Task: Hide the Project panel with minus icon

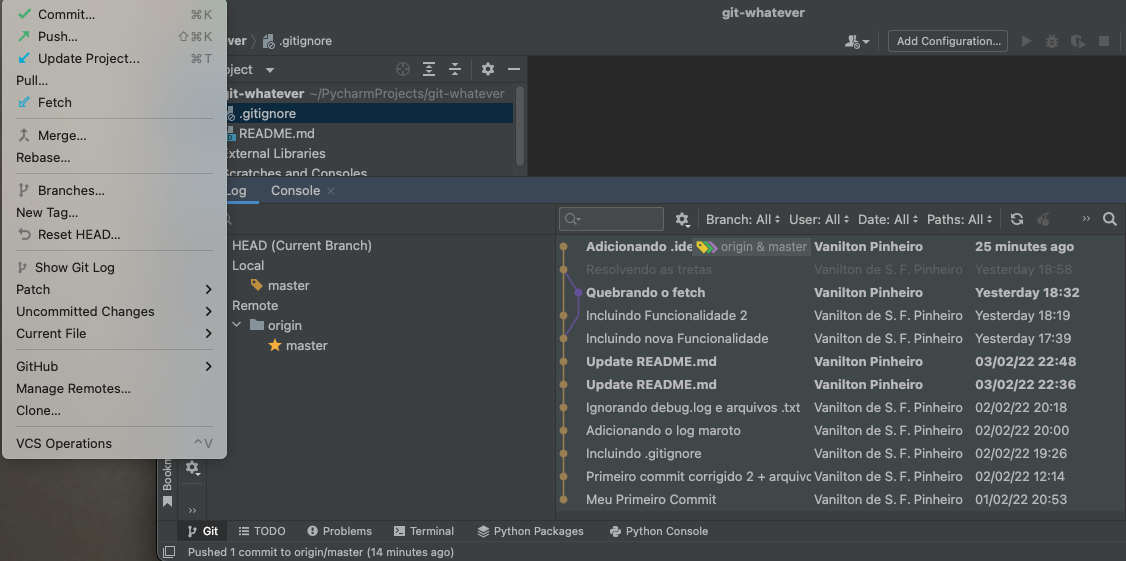Action: [513, 69]
